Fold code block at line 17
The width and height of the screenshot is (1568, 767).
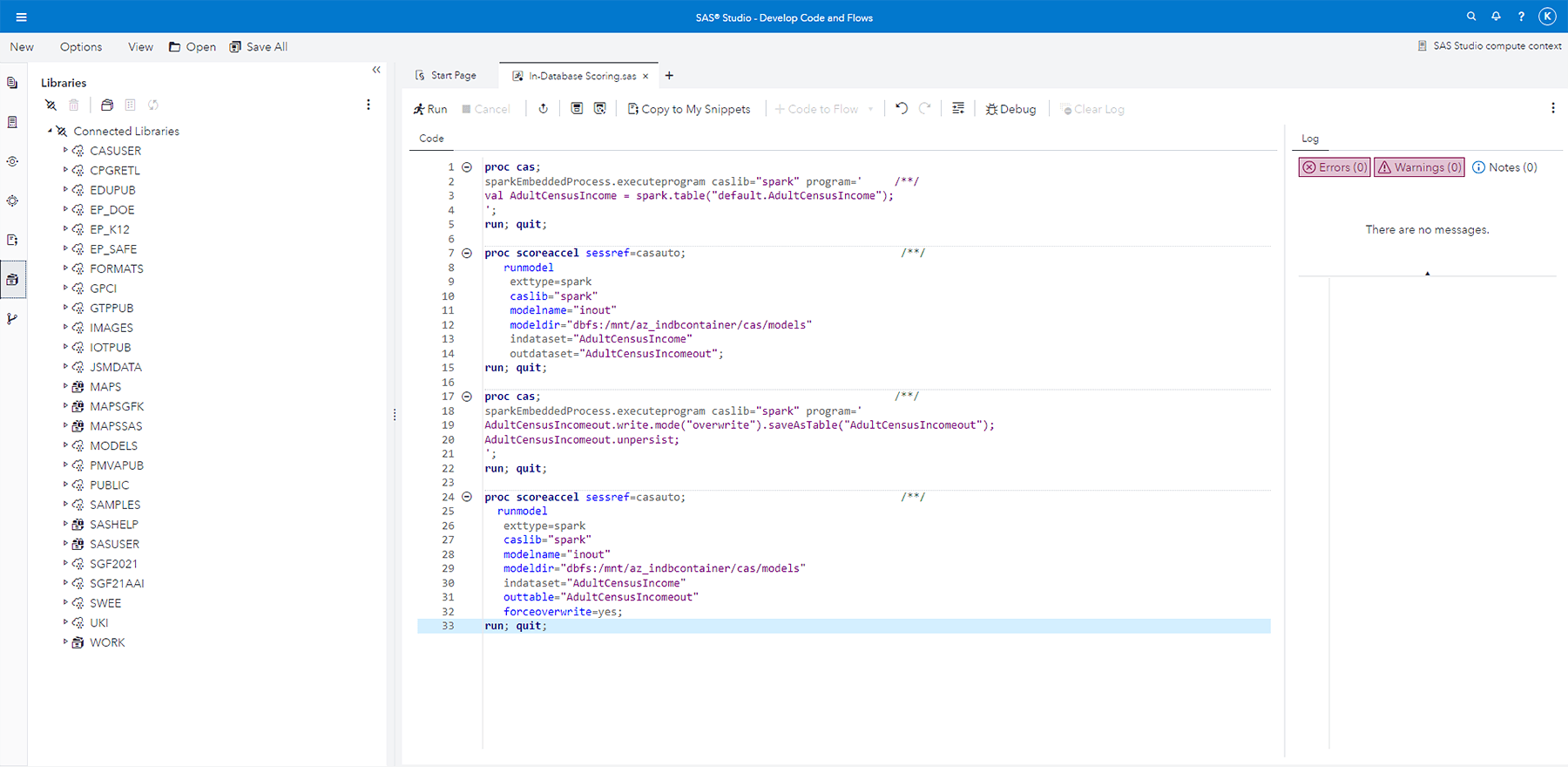coord(467,397)
